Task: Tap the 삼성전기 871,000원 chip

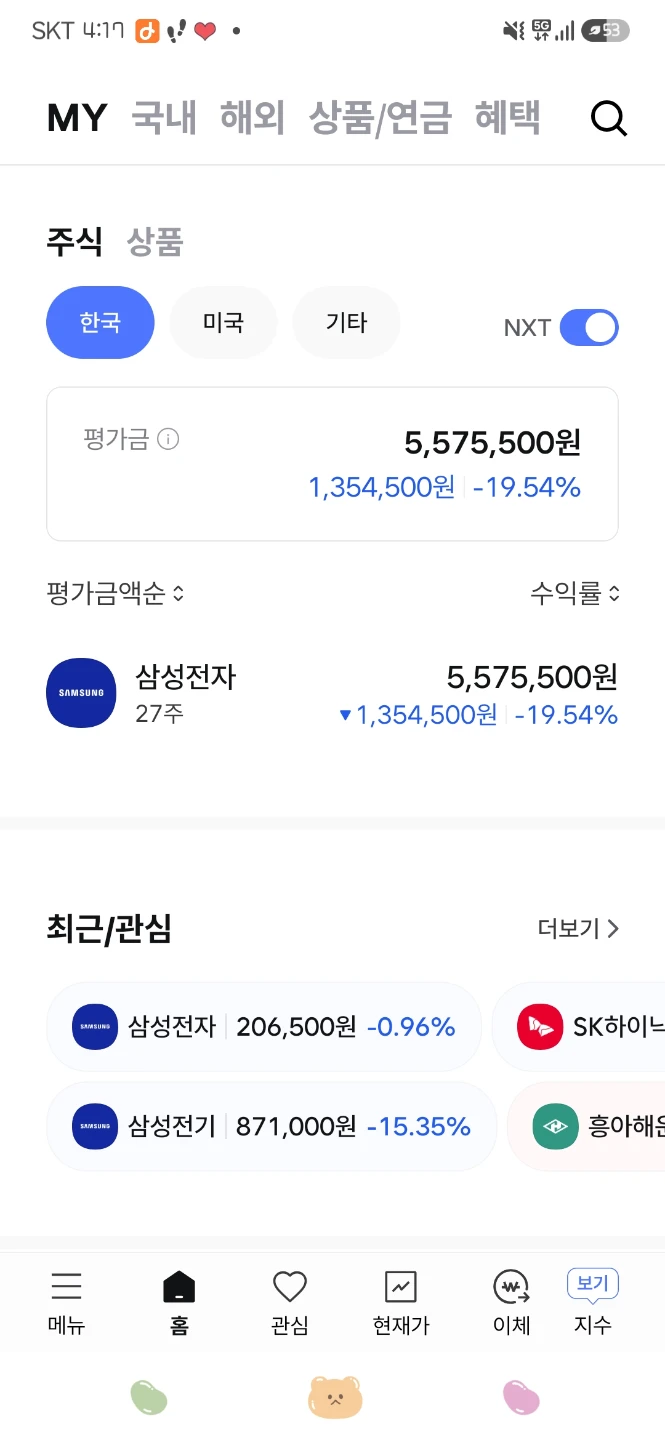Action: pyautogui.click(x=272, y=1127)
